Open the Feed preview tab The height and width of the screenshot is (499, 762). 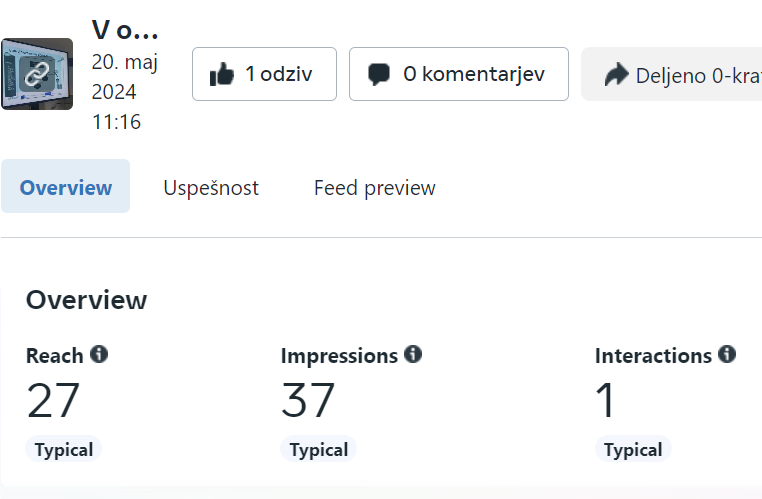375,188
